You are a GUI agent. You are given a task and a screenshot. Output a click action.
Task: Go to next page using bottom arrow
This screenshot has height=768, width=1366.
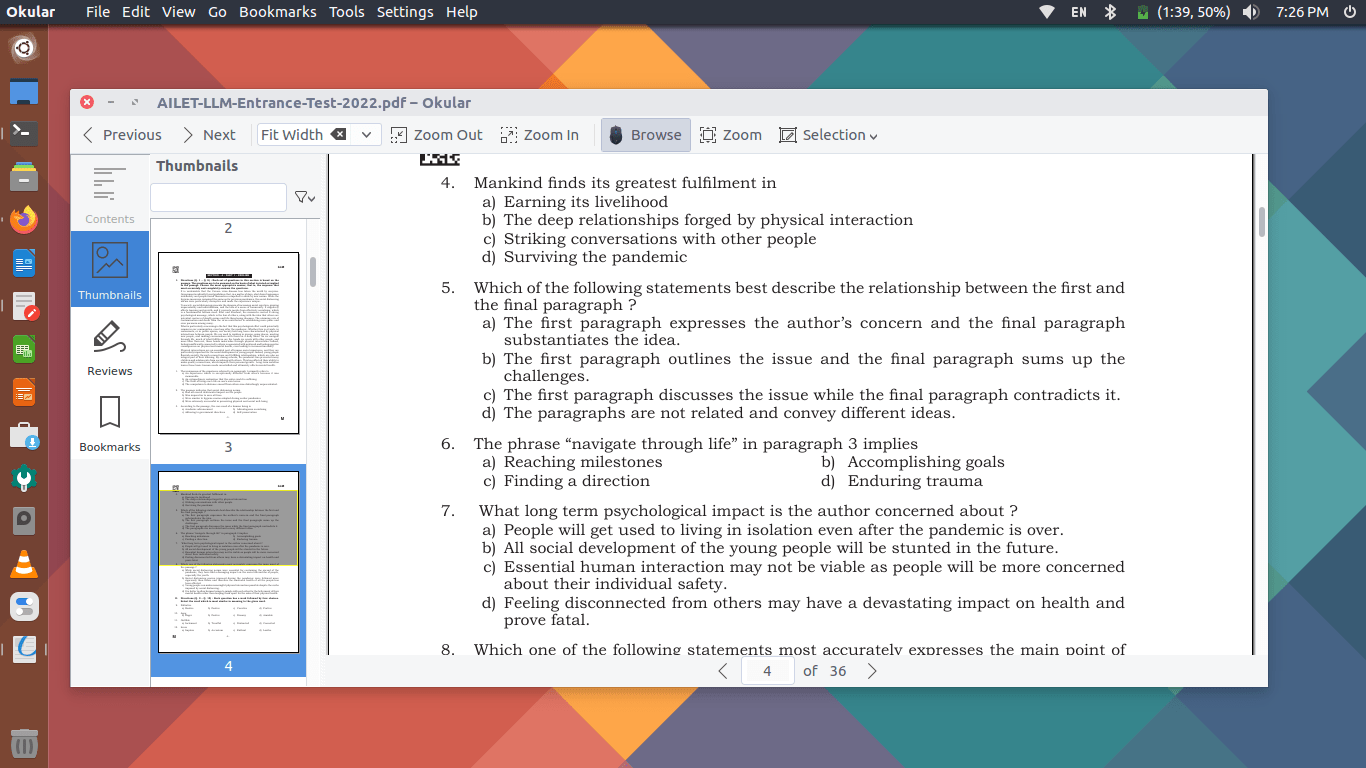pyautogui.click(x=872, y=671)
